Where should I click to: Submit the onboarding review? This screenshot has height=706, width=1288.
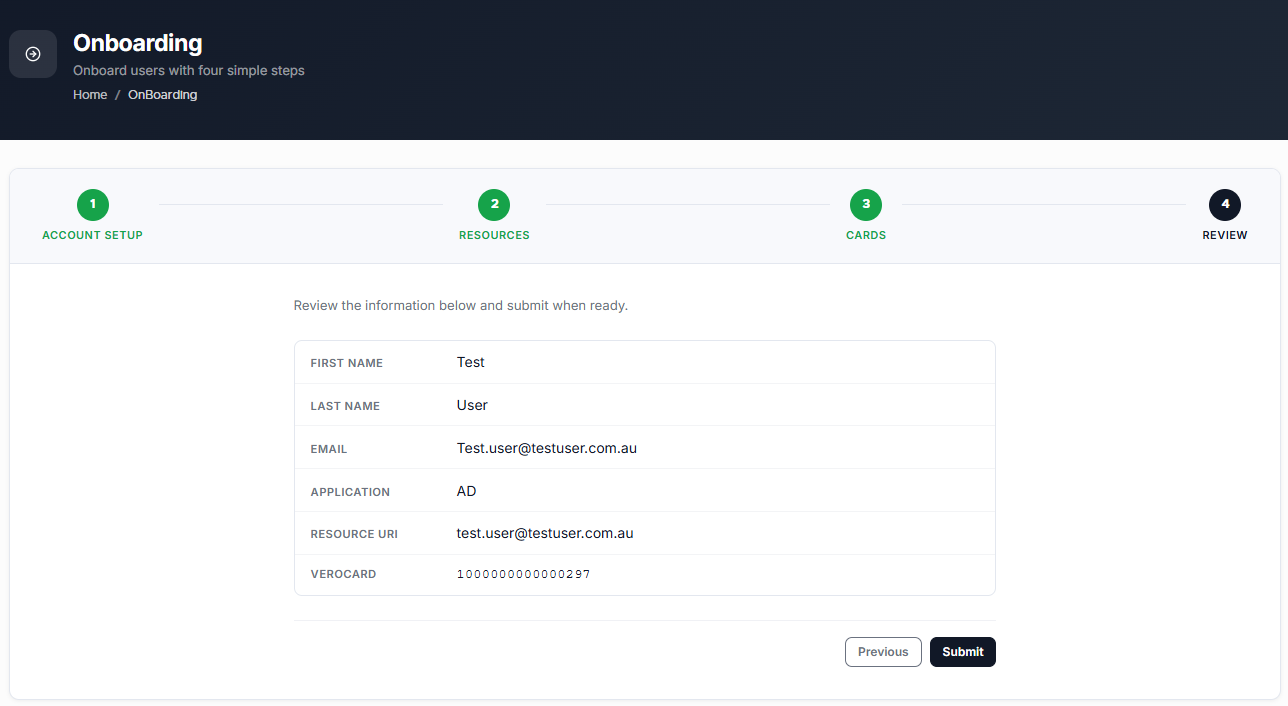[963, 652]
